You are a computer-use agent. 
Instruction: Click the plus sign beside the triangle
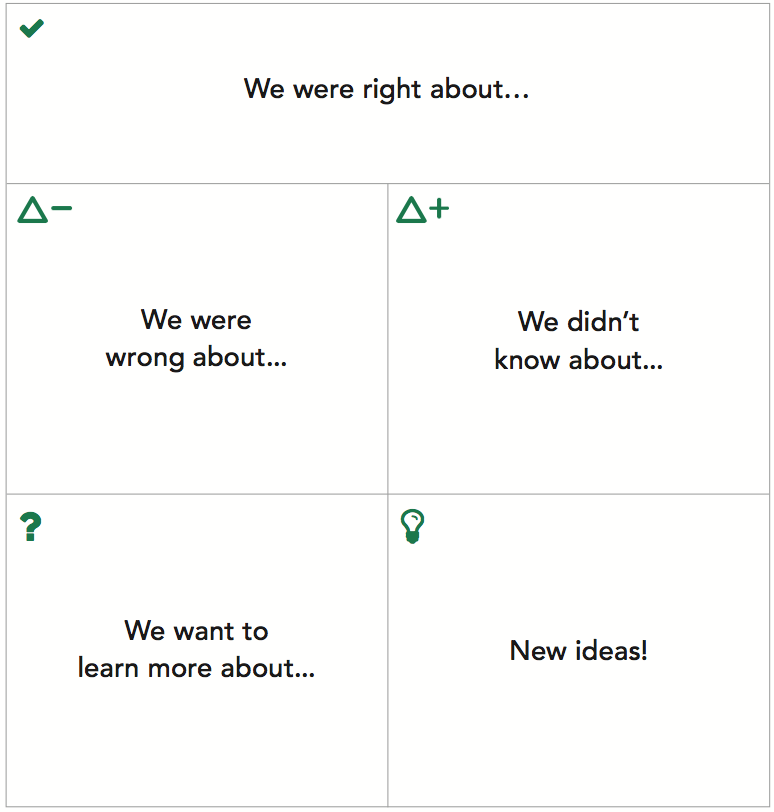pos(439,209)
